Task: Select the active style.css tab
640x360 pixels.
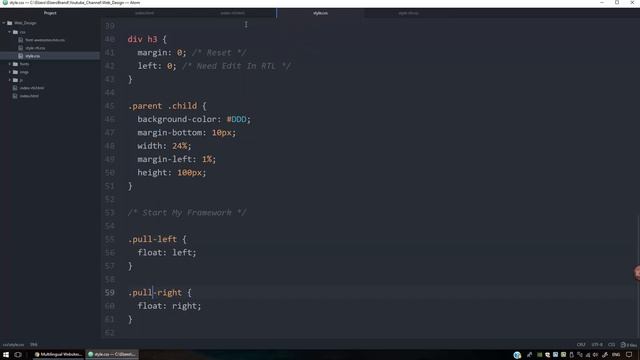Action: tap(320, 13)
